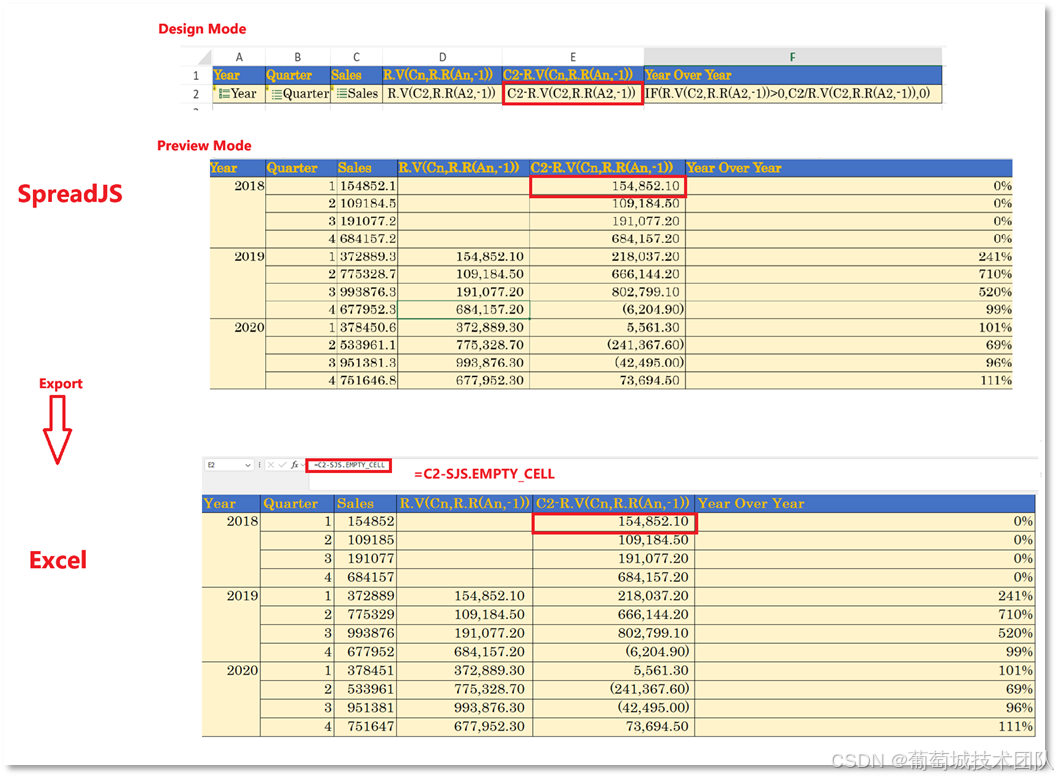Click 'Sales' header cell in Design Mode row 1
1058x778 pixels.
tap(356, 75)
